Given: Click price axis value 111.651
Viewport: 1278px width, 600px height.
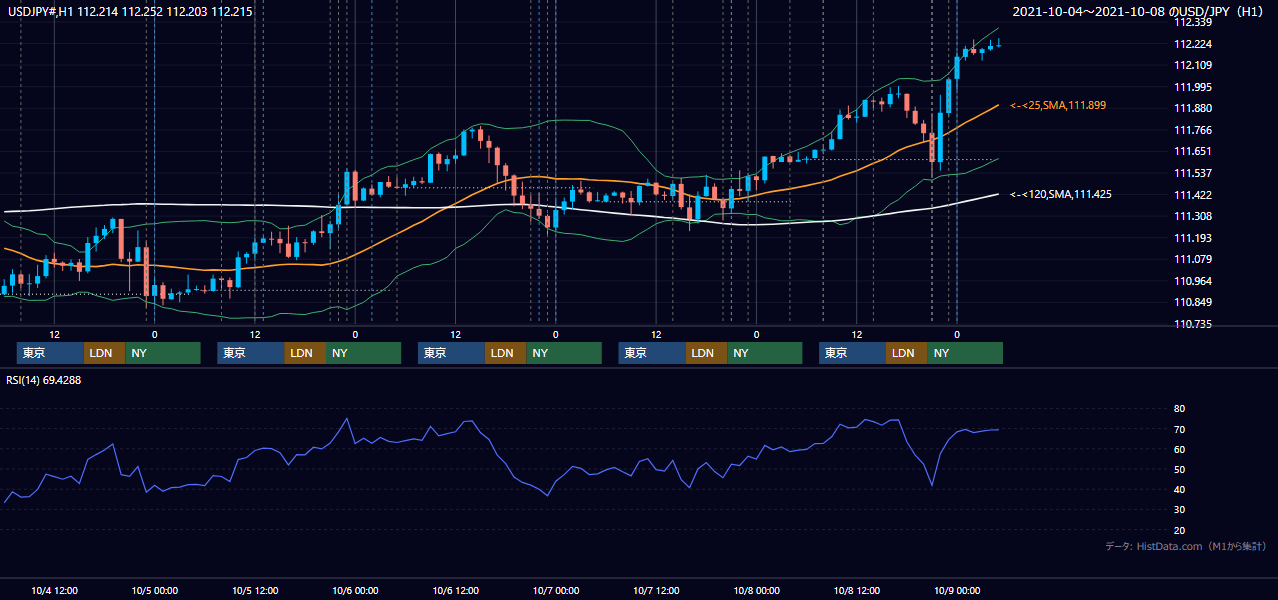Looking at the screenshot, I should (1194, 151).
